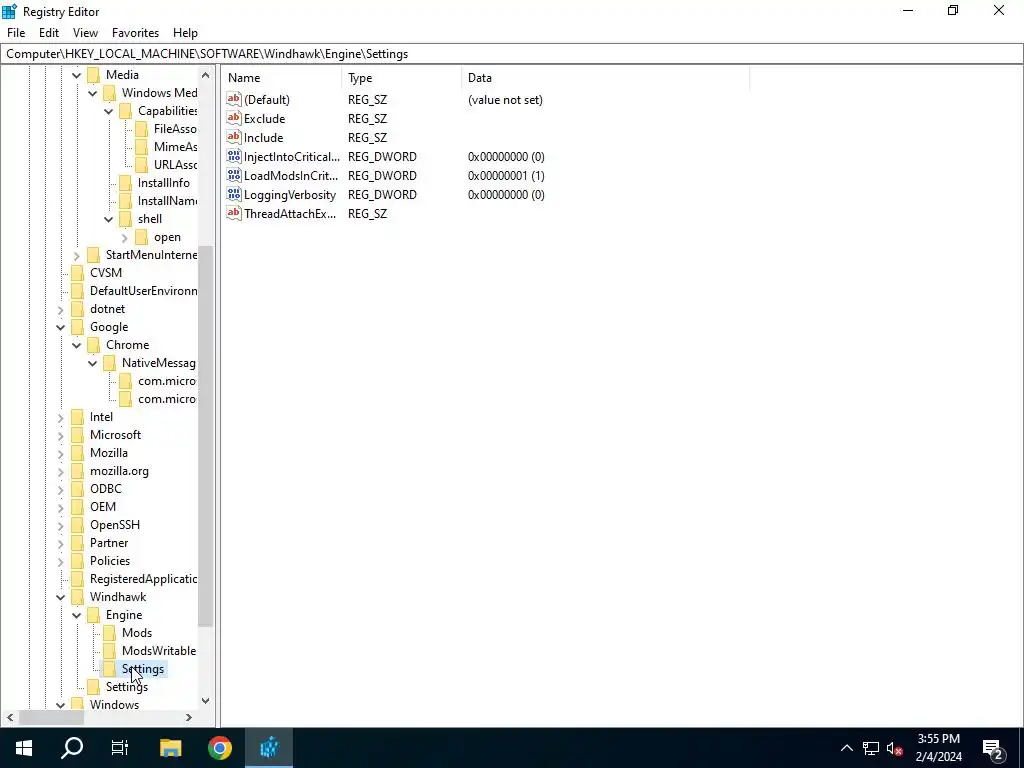The width and height of the screenshot is (1024, 768).
Task: Select the OEM key
Action: point(103,507)
